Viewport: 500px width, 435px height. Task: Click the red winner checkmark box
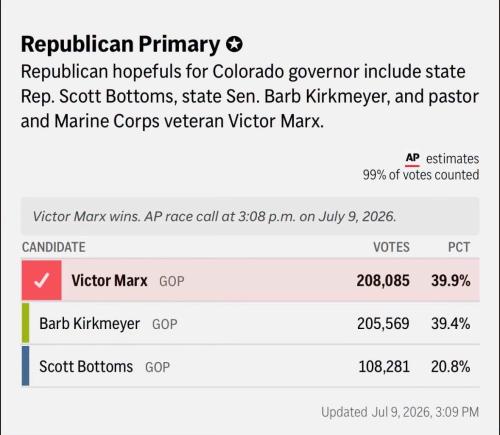[42, 280]
